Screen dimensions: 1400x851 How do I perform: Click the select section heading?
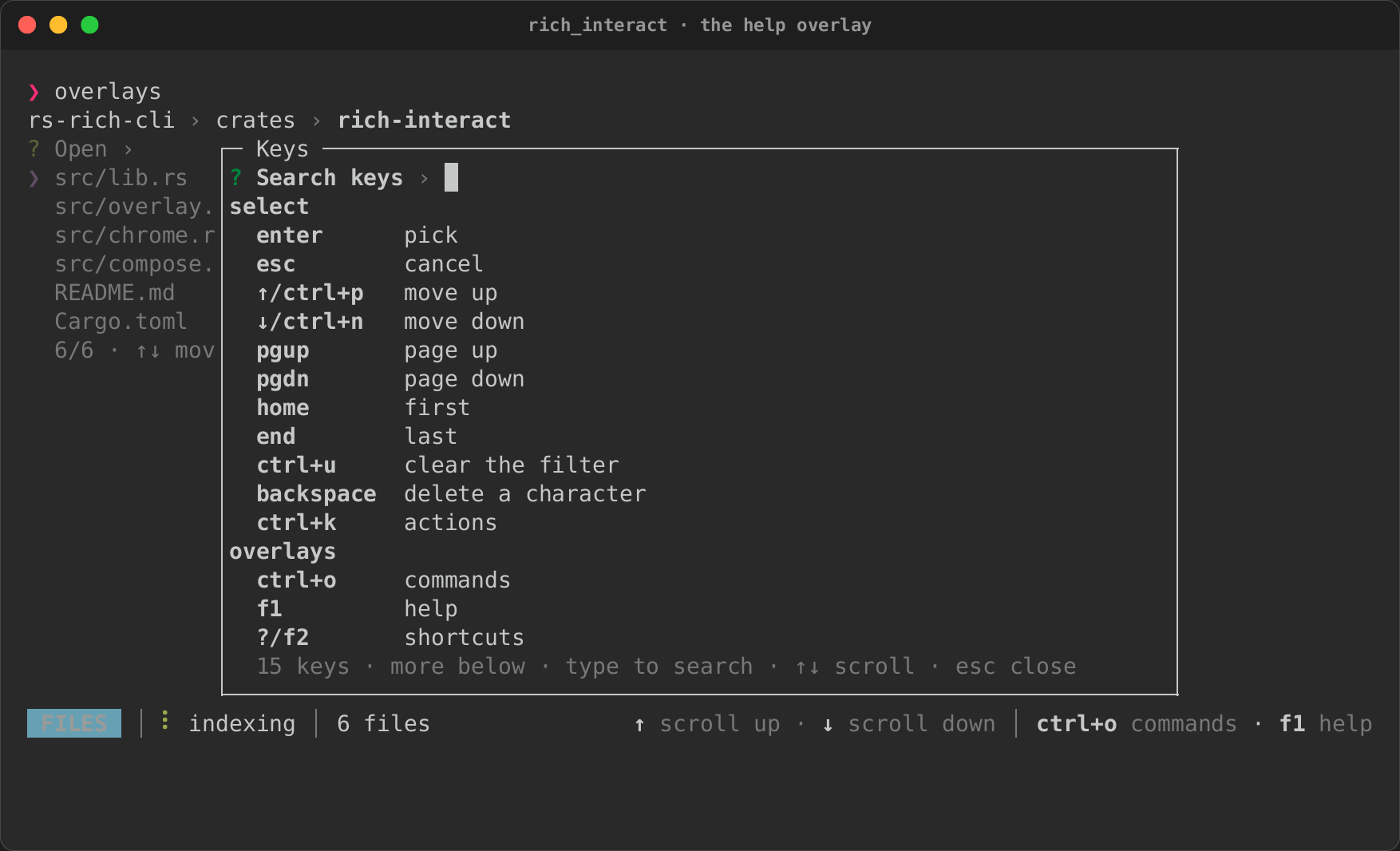click(x=269, y=206)
